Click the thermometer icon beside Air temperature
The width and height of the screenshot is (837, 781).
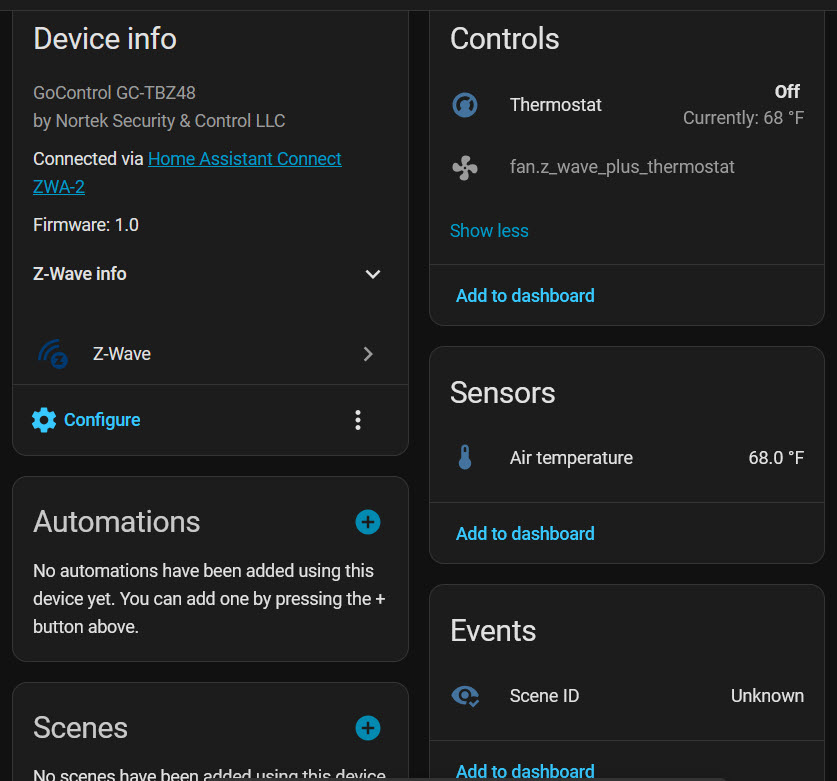[x=465, y=458]
